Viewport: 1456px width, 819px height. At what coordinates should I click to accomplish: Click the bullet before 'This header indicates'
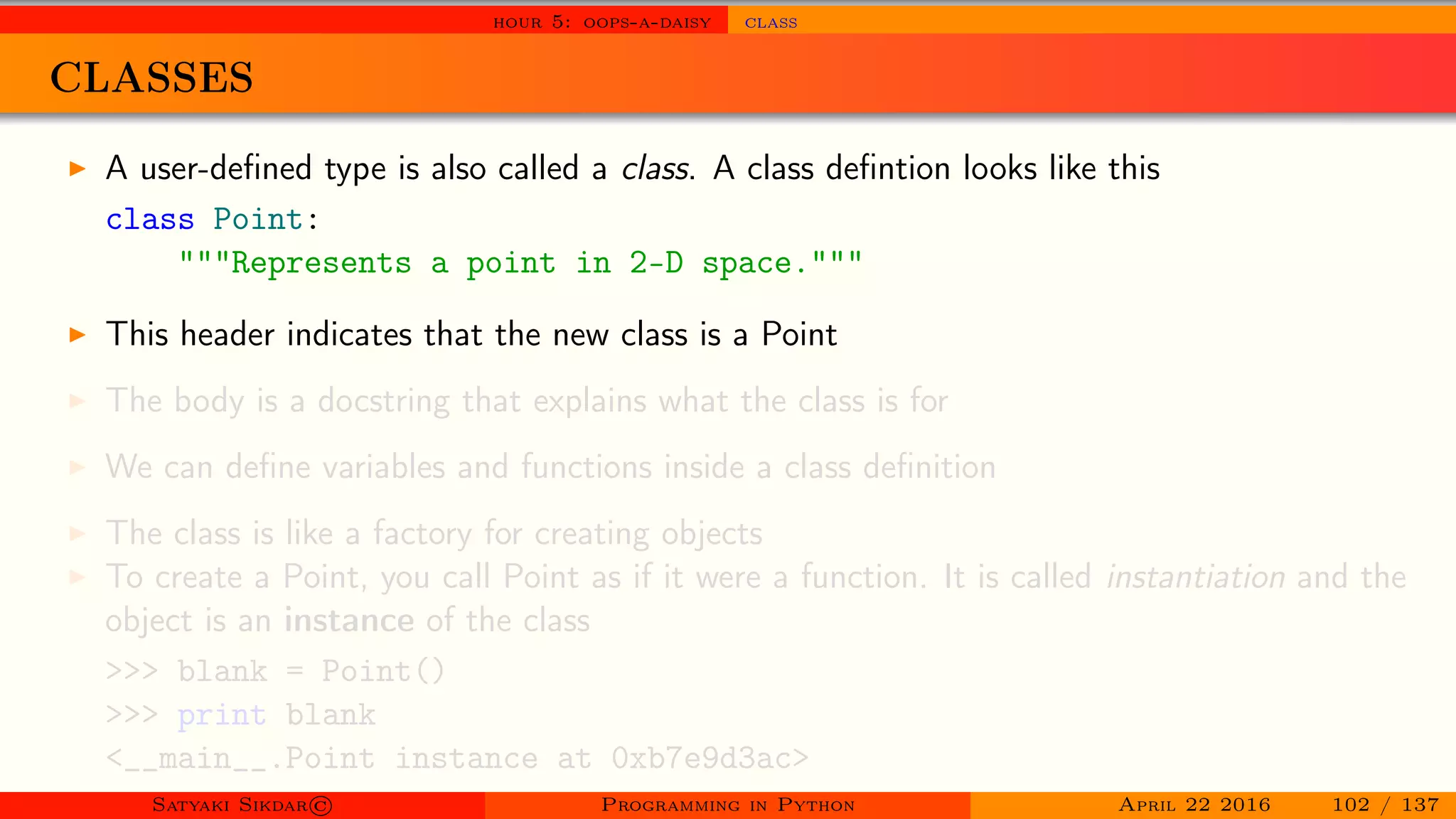click(x=77, y=335)
